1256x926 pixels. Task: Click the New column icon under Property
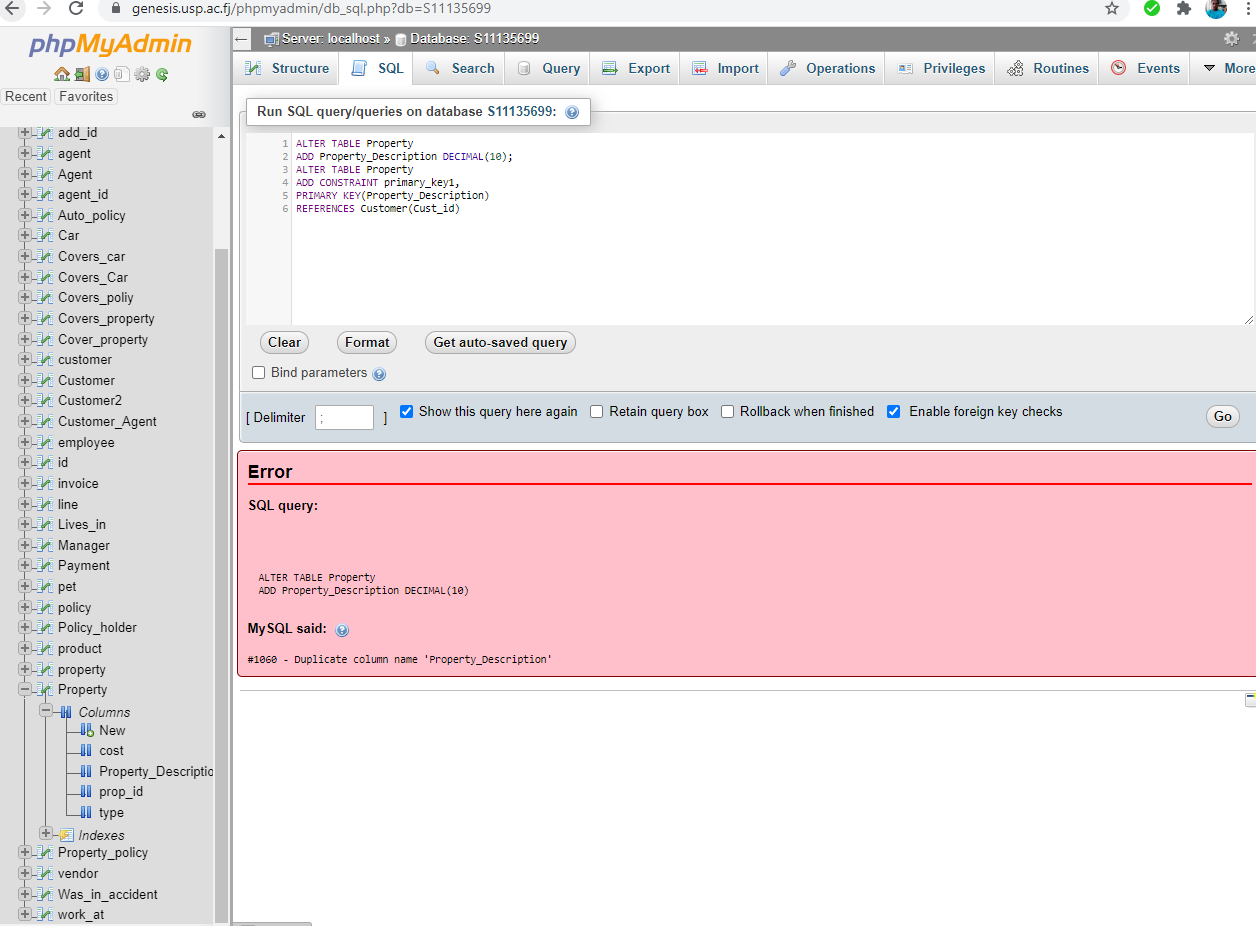click(86, 730)
